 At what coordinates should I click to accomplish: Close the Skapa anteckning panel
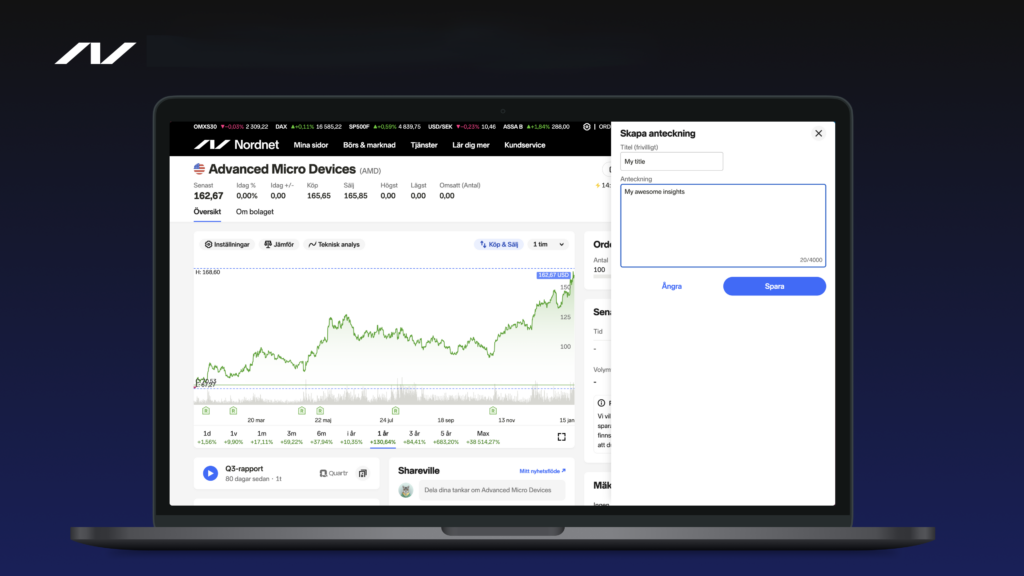point(818,133)
